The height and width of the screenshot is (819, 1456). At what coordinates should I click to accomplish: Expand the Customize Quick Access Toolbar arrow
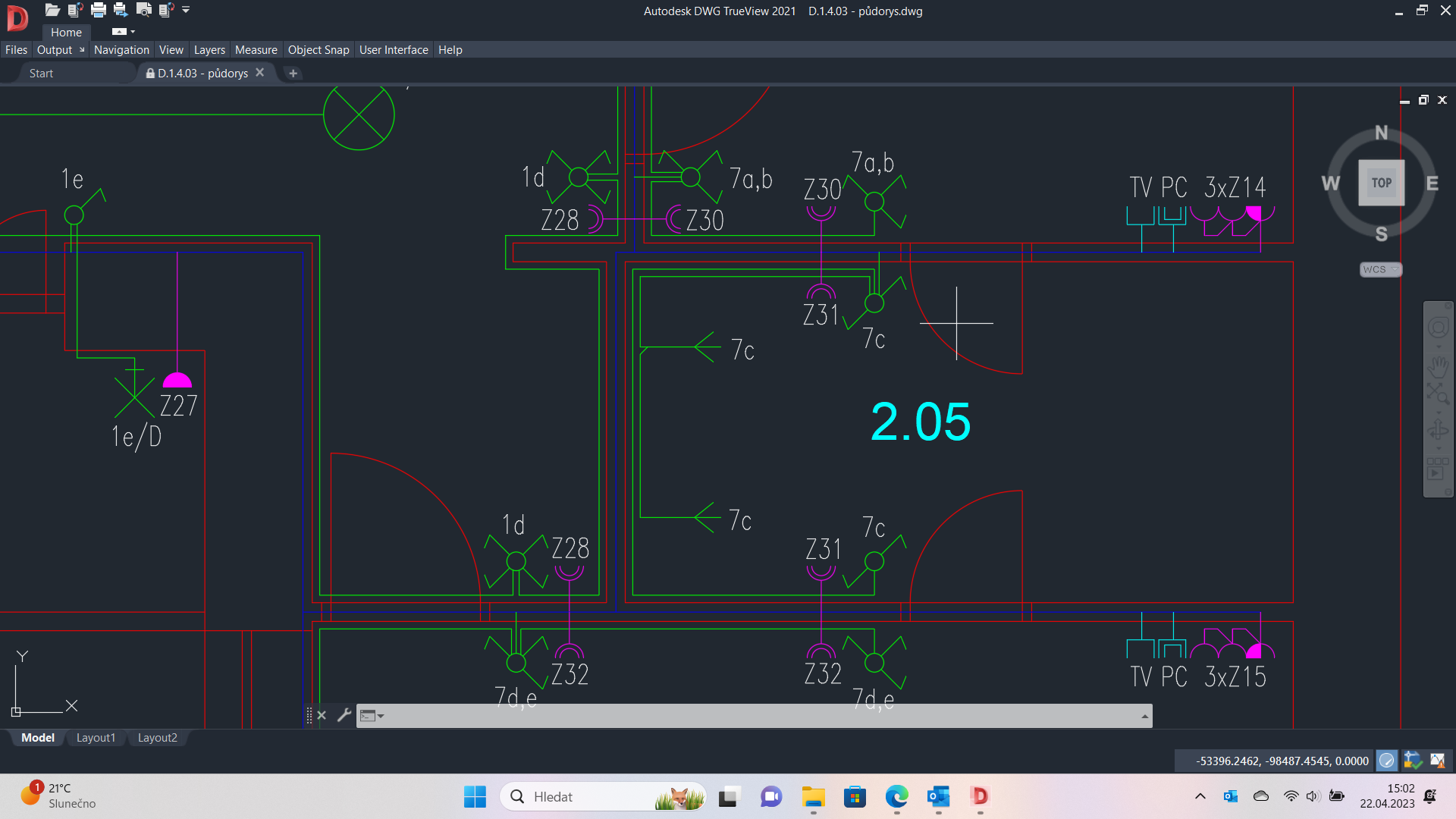tap(186, 10)
